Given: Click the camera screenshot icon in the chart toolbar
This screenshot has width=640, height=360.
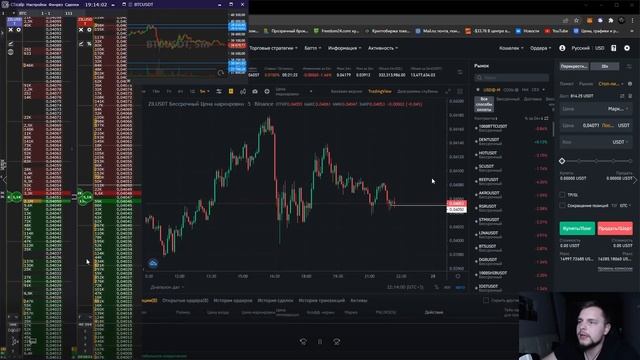Looking at the screenshot, I should point(255,91).
